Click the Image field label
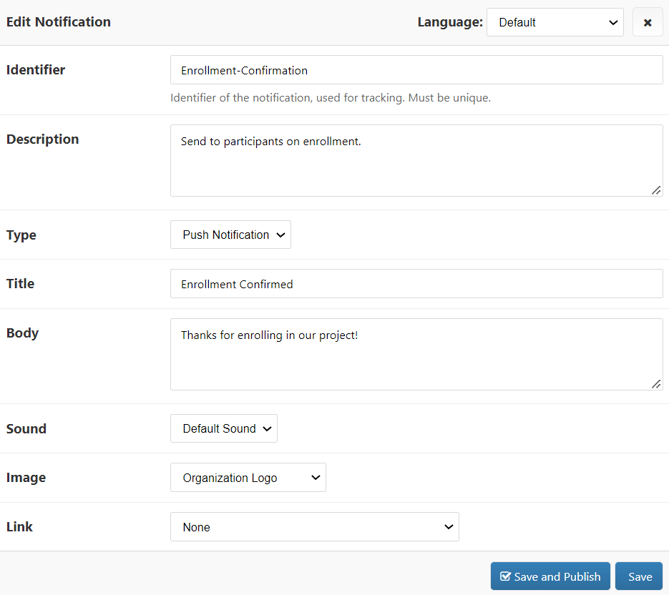Viewport: 669px width, 595px height. (27, 478)
